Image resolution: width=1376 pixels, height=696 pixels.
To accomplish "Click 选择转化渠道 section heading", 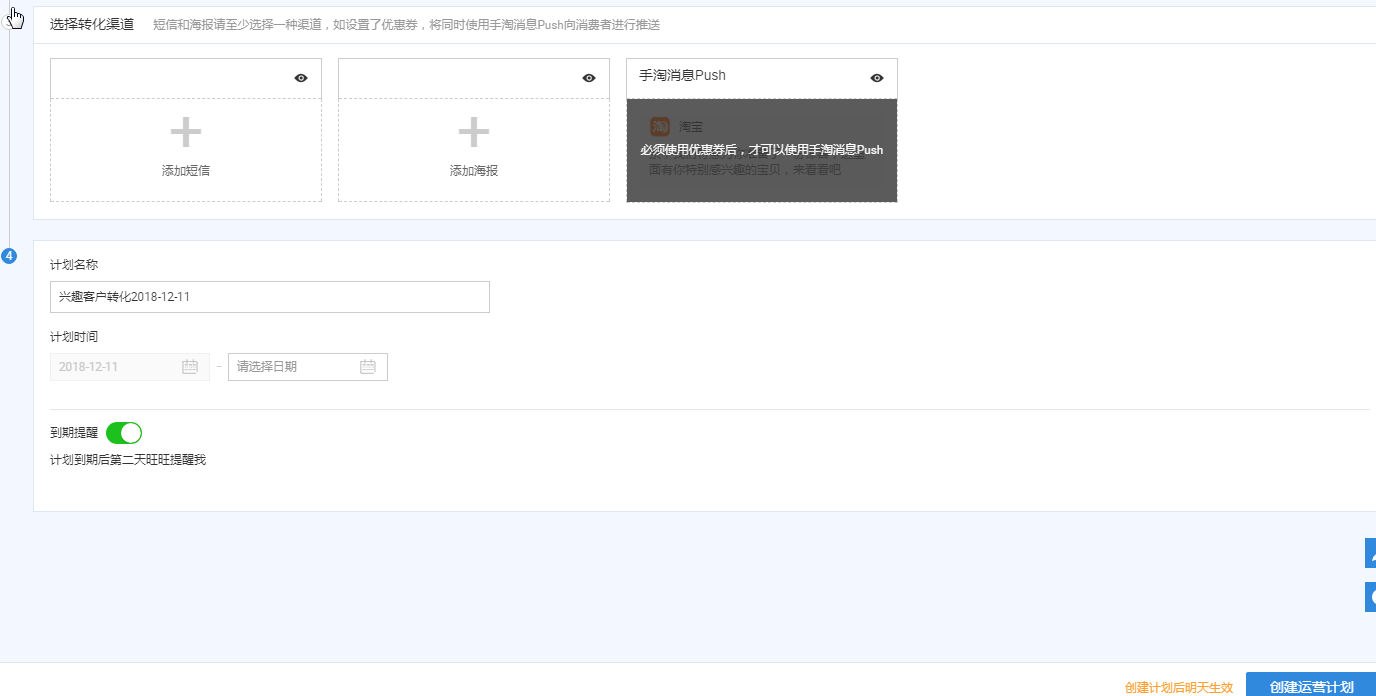I will (92, 24).
